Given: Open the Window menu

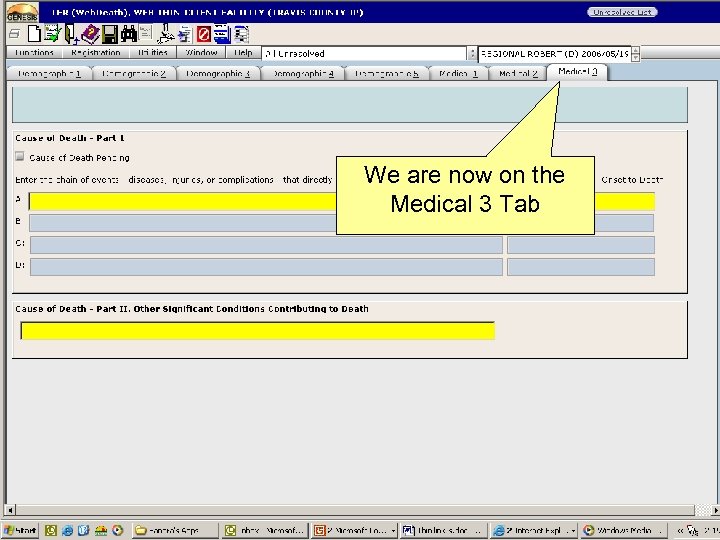Looking at the screenshot, I should 201,52.
